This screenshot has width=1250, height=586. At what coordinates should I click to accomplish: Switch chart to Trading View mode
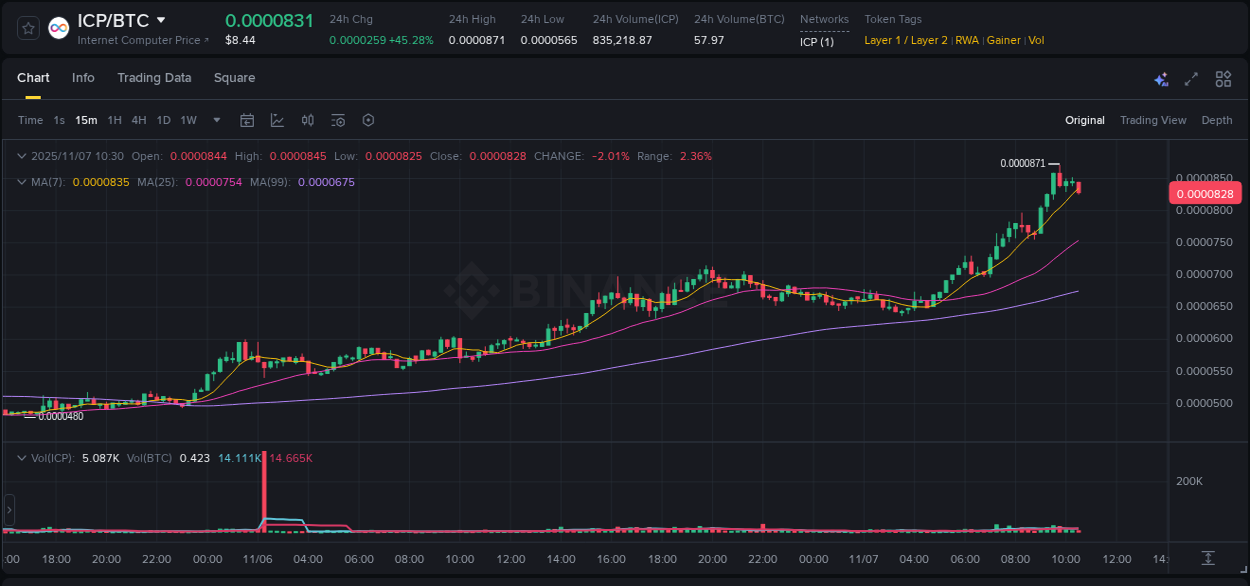(1153, 120)
